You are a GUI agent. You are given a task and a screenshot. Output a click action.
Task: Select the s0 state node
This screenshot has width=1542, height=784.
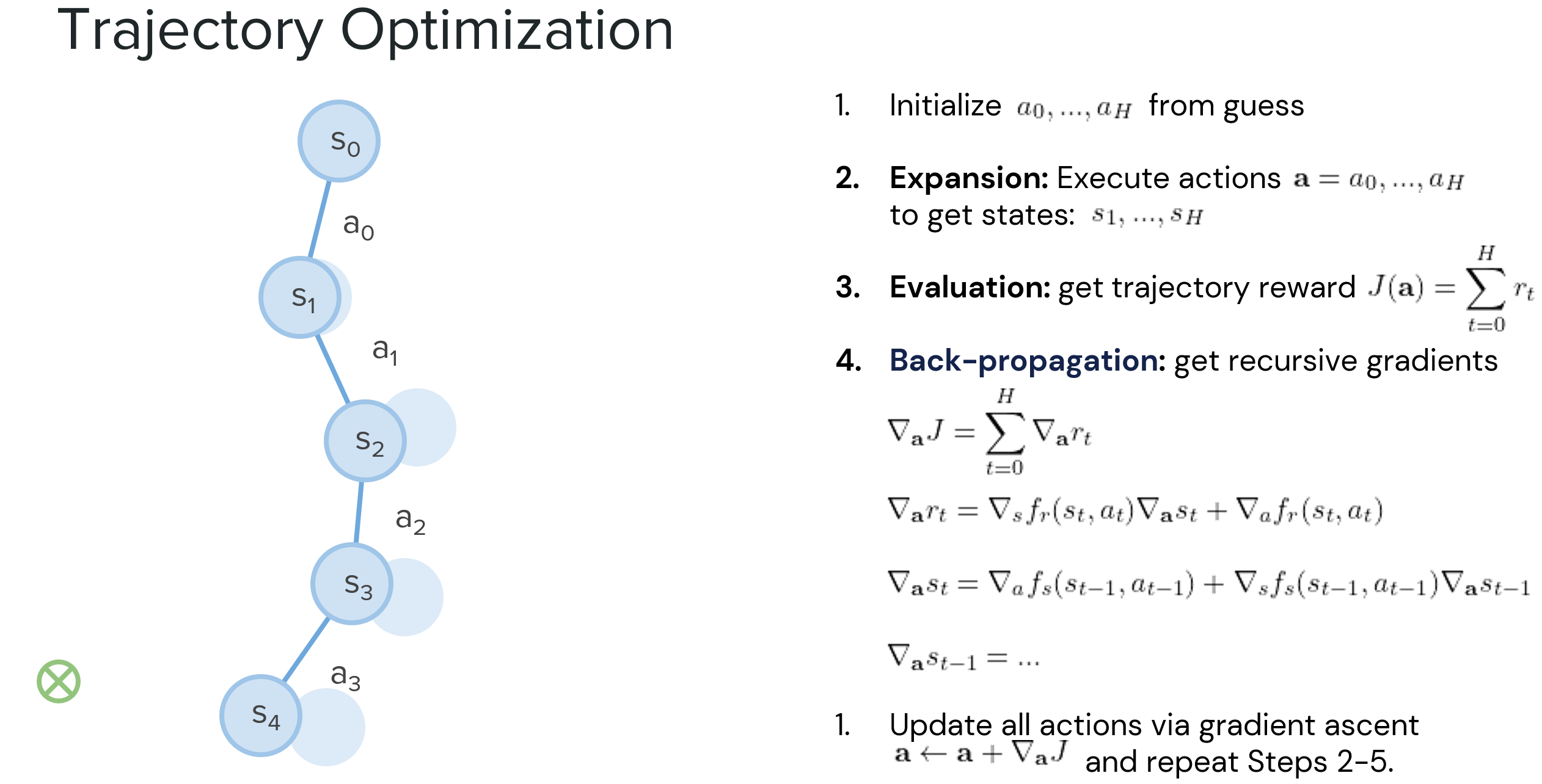(339, 141)
